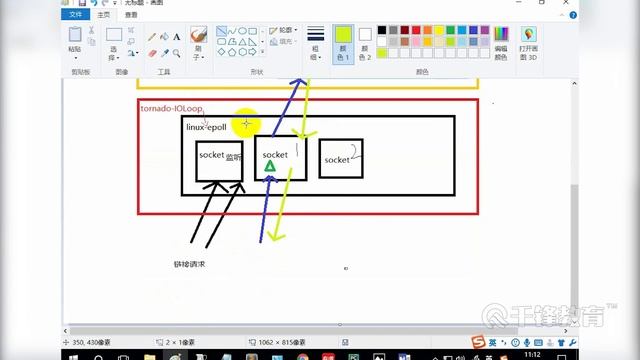The width and height of the screenshot is (640, 360).
Task: Select the Curve shape
Action: pos(232,31)
